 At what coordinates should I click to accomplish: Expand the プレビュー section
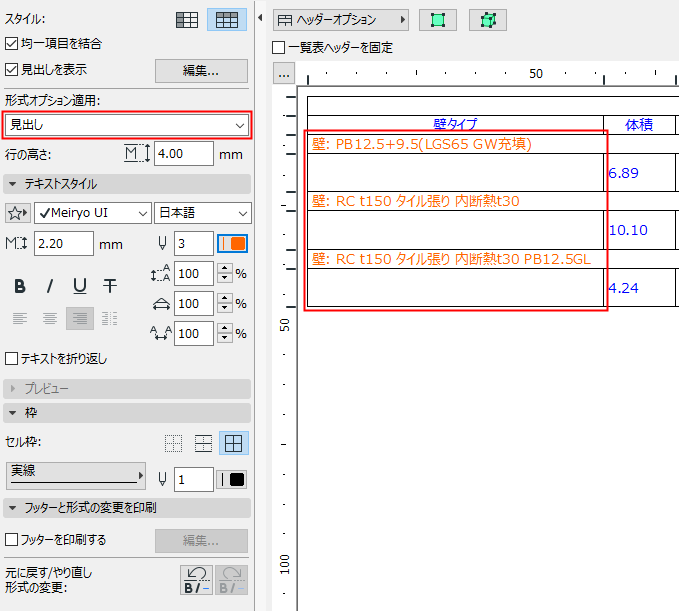(127, 389)
